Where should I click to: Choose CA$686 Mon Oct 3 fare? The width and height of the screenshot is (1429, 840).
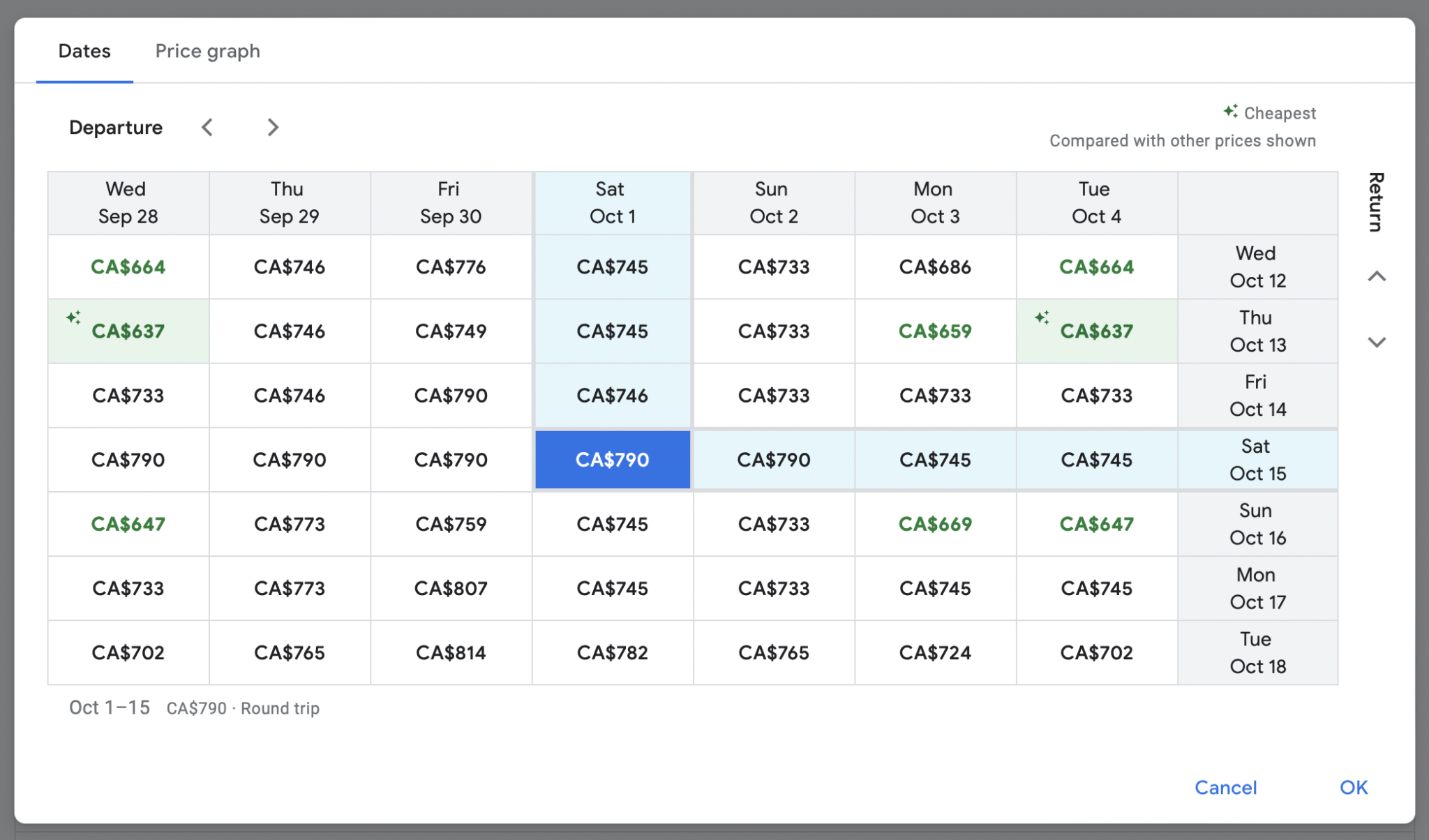934,267
